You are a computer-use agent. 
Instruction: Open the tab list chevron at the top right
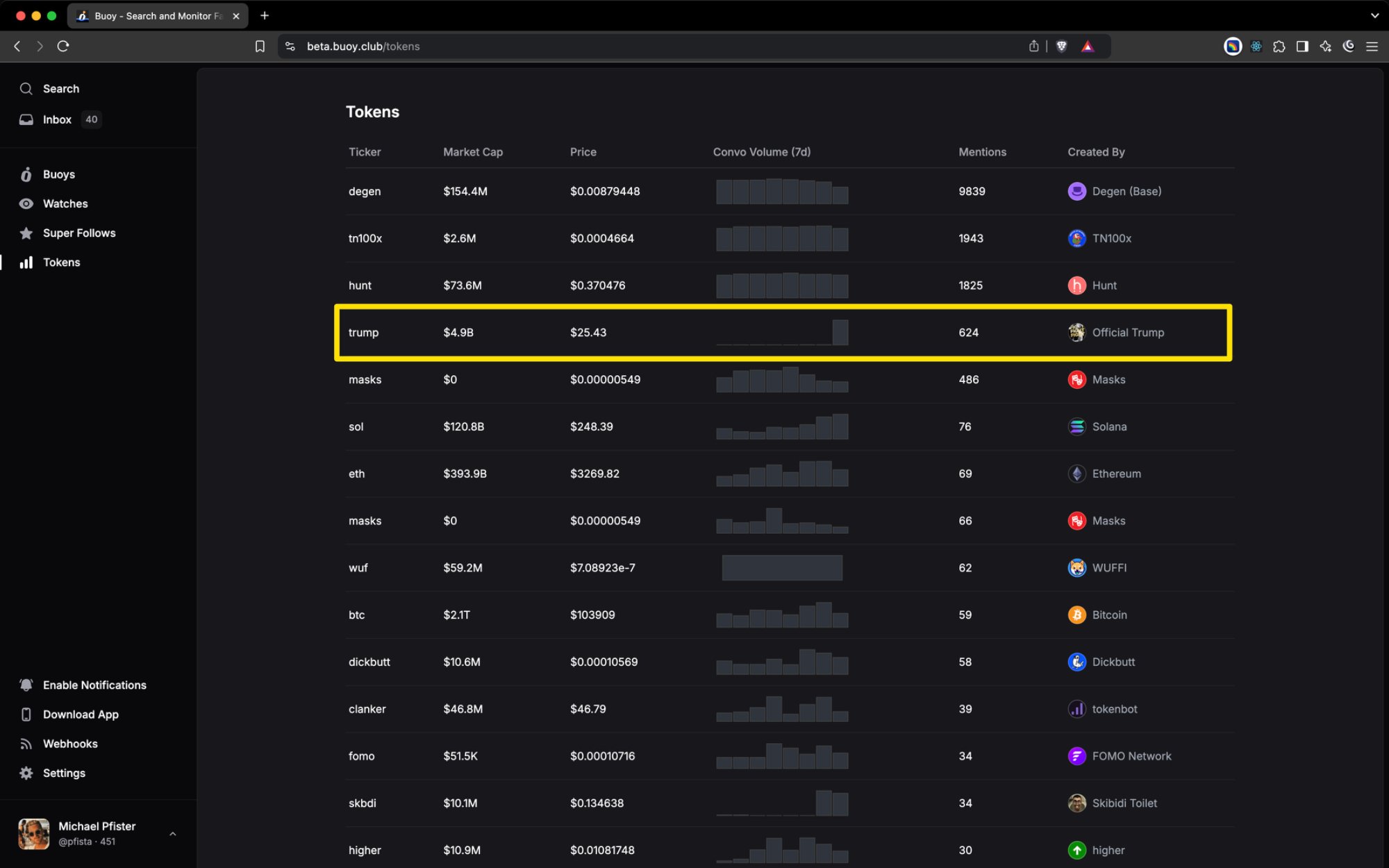pyautogui.click(x=1374, y=15)
